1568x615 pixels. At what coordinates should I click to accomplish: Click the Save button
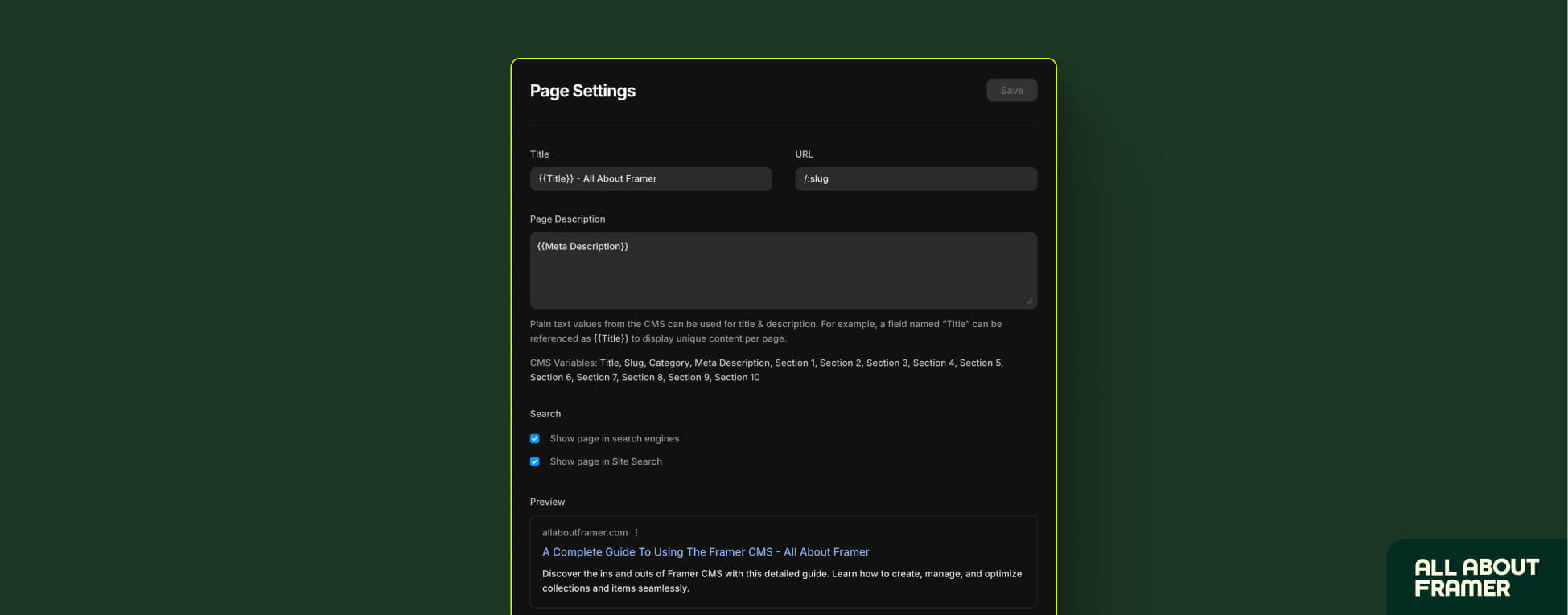pyautogui.click(x=1011, y=90)
